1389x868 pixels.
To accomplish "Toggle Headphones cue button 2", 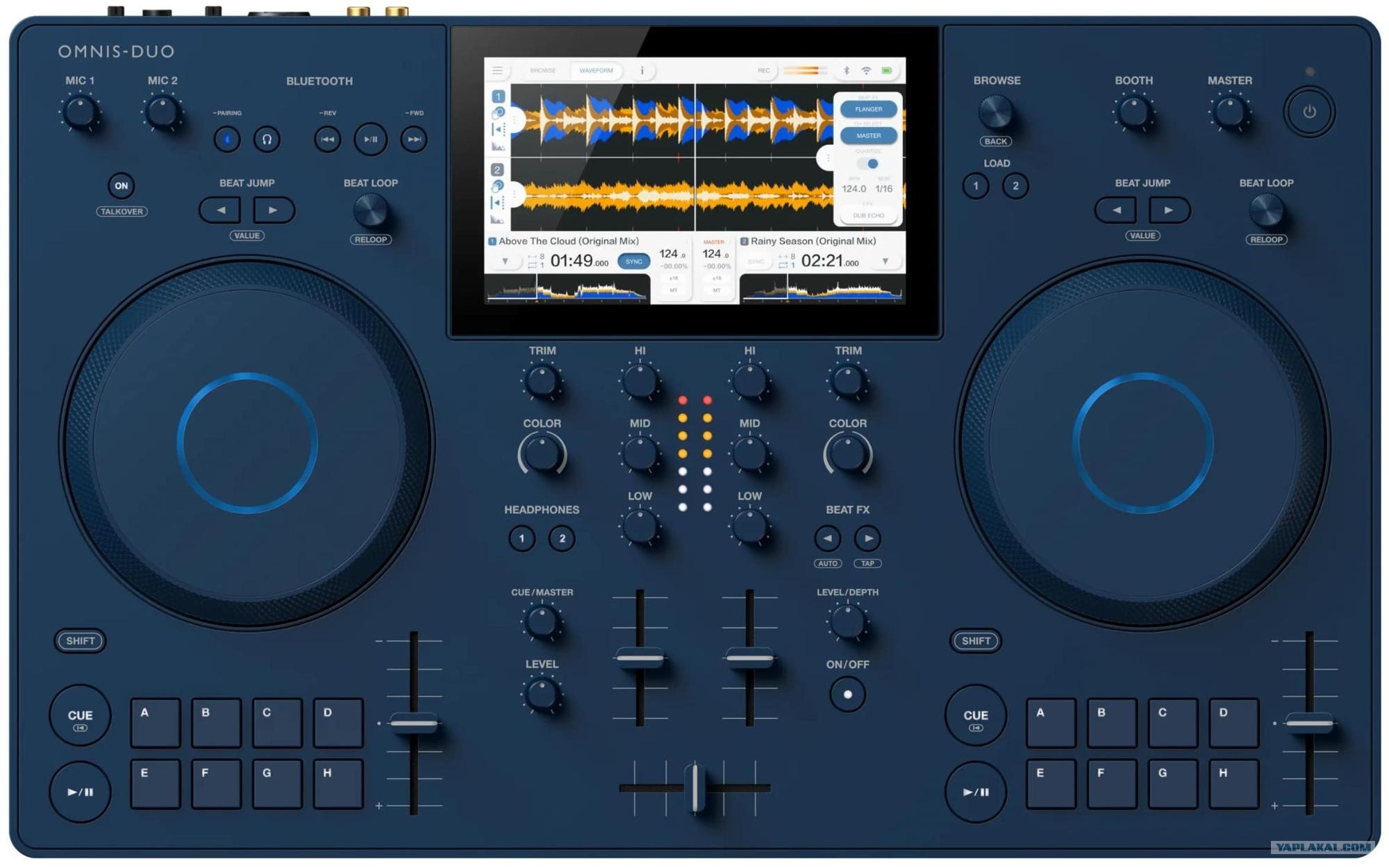I will [x=562, y=538].
